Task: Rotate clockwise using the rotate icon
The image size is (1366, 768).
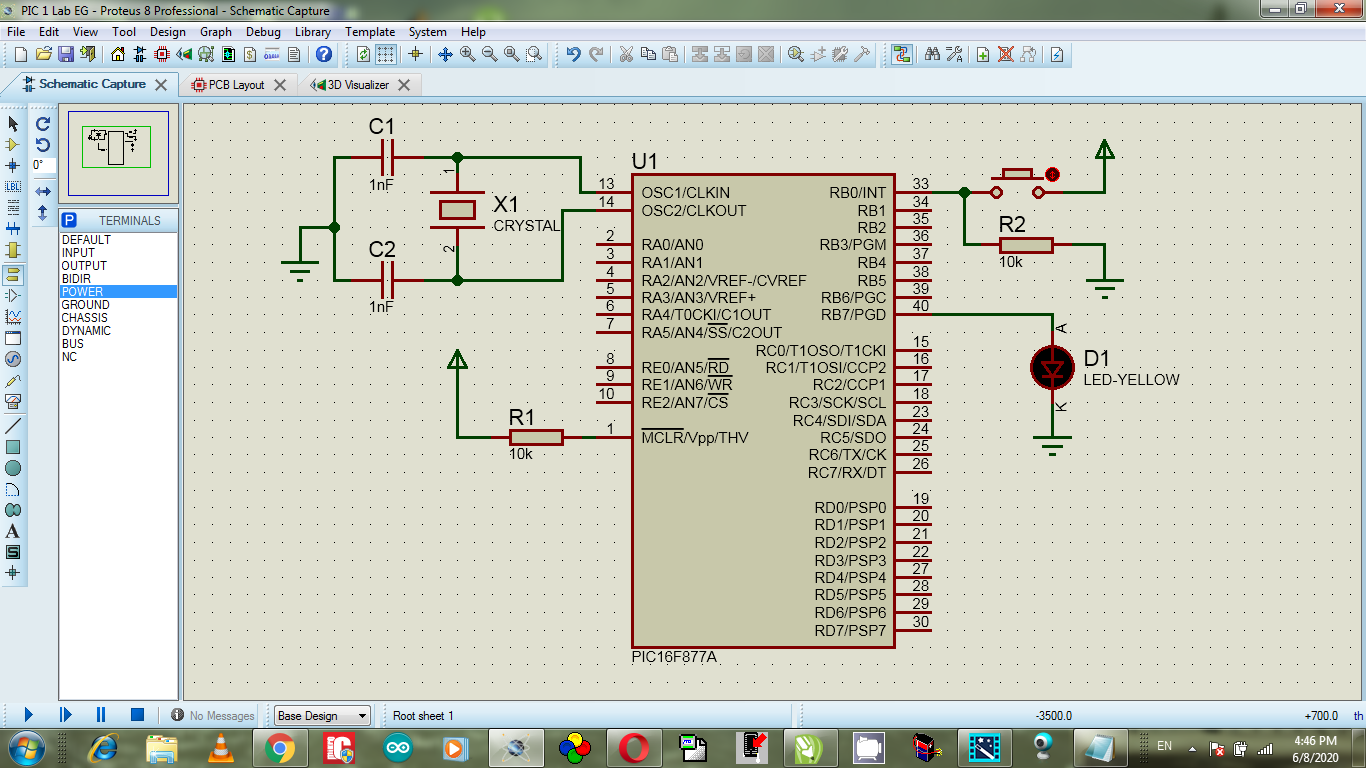Action: 43,123
